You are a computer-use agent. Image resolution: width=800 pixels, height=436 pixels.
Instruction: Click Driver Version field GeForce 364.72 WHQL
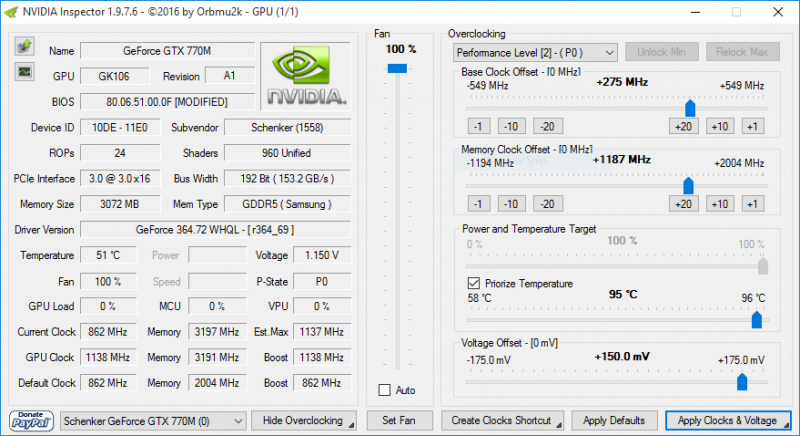point(215,229)
